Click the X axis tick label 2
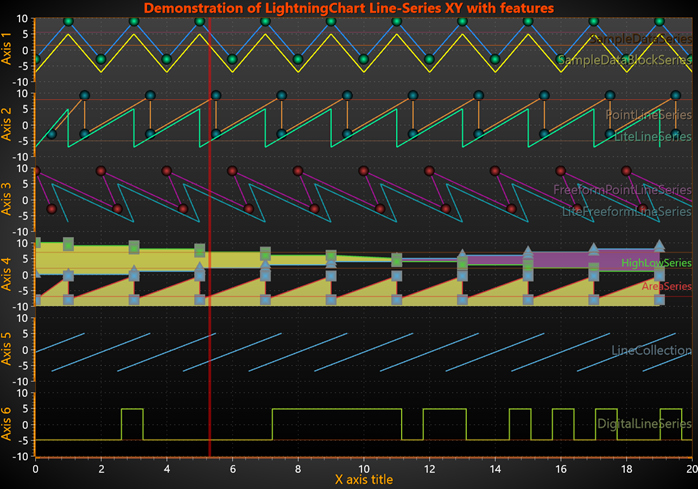This screenshot has width=698, height=489. tap(101, 469)
